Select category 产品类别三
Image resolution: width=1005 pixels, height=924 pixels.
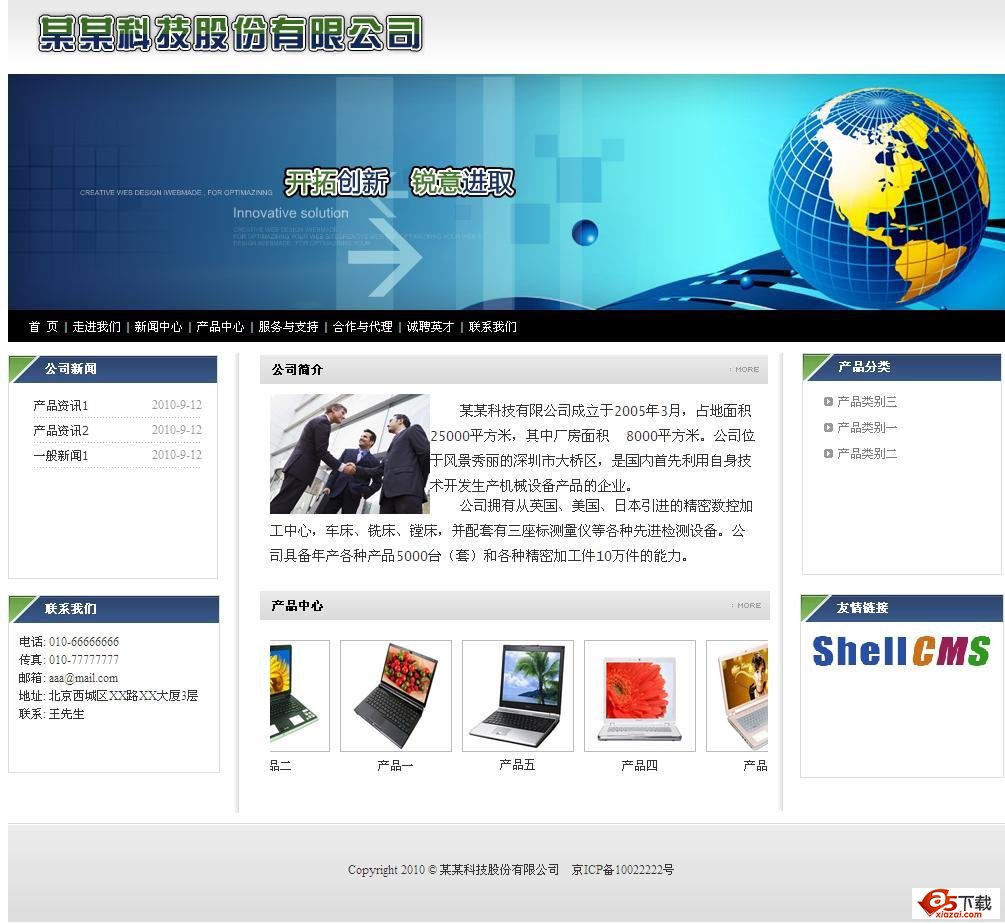pos(867,402)
